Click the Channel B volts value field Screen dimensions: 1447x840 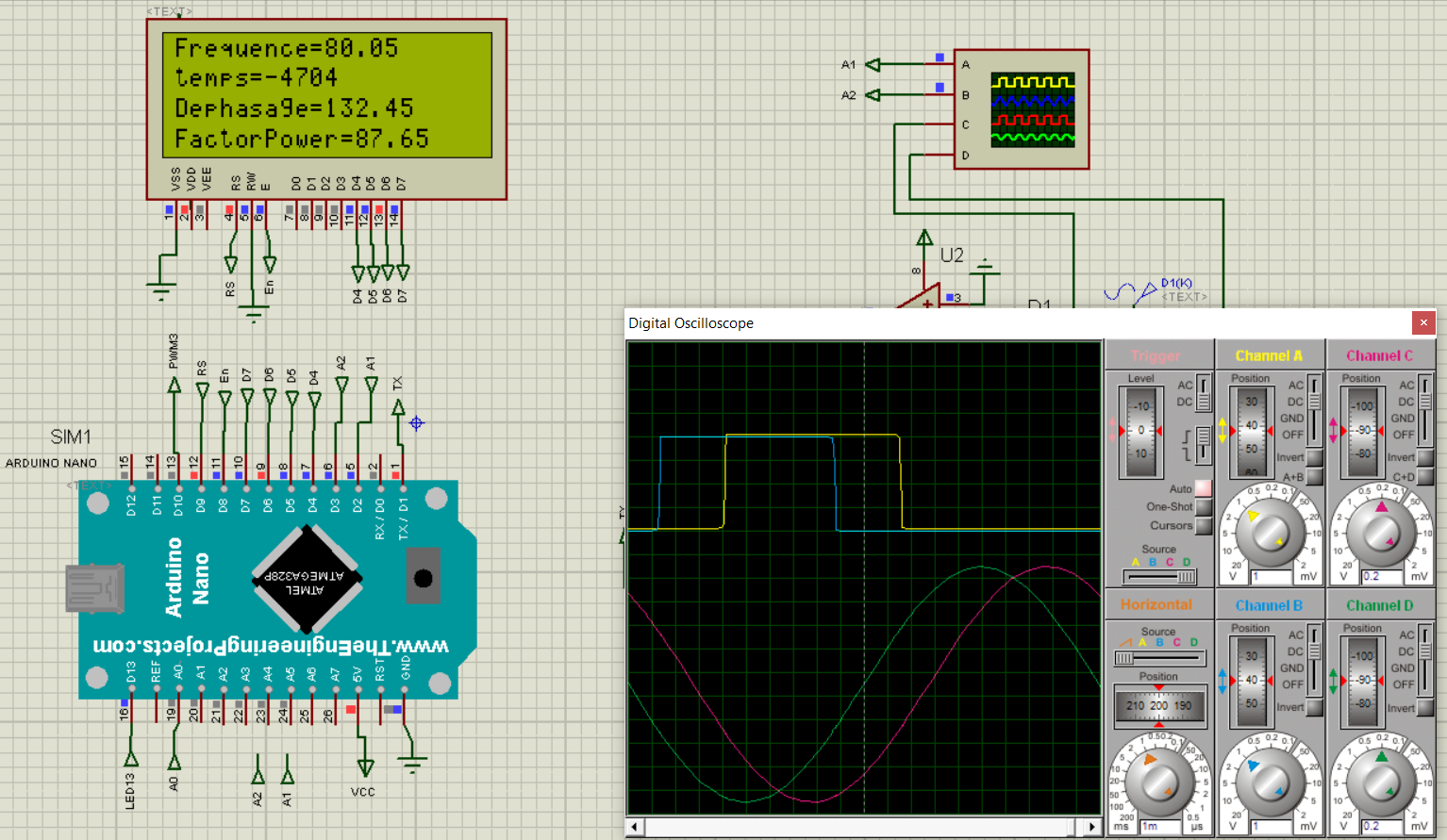pos(1271,826)
